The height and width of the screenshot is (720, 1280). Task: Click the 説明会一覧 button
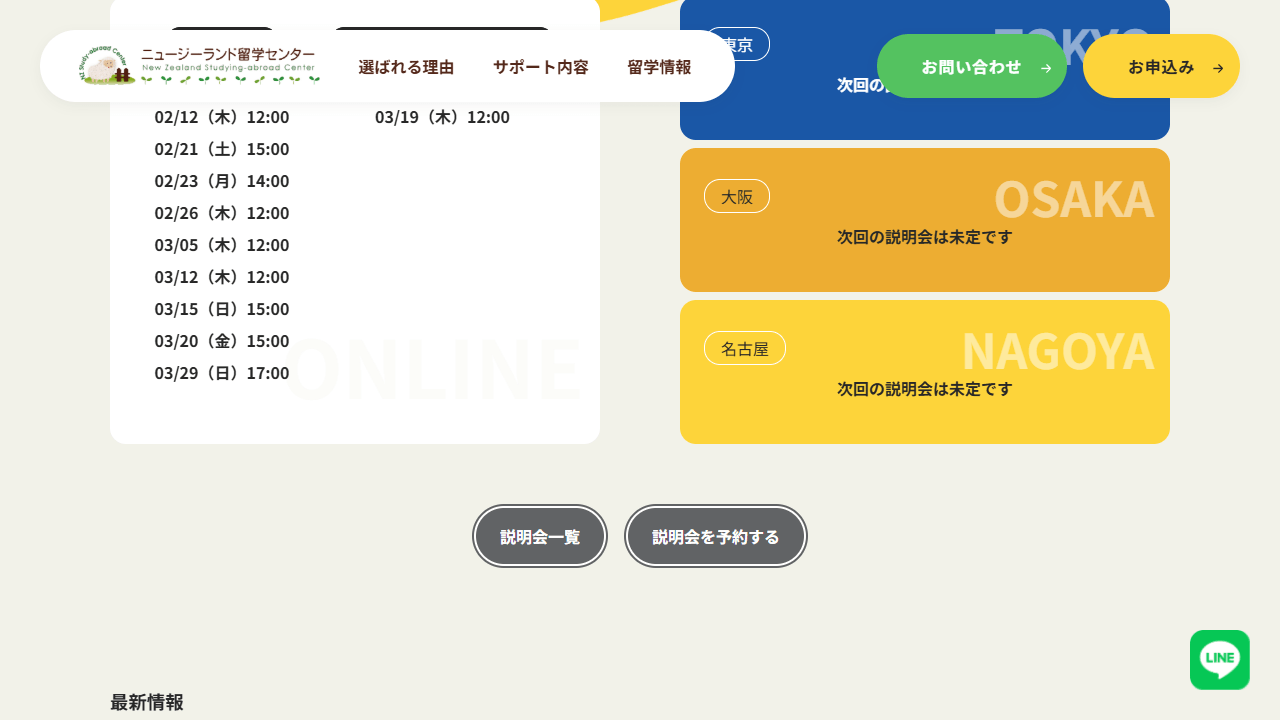pyautogui.click(x=540, y=536)
